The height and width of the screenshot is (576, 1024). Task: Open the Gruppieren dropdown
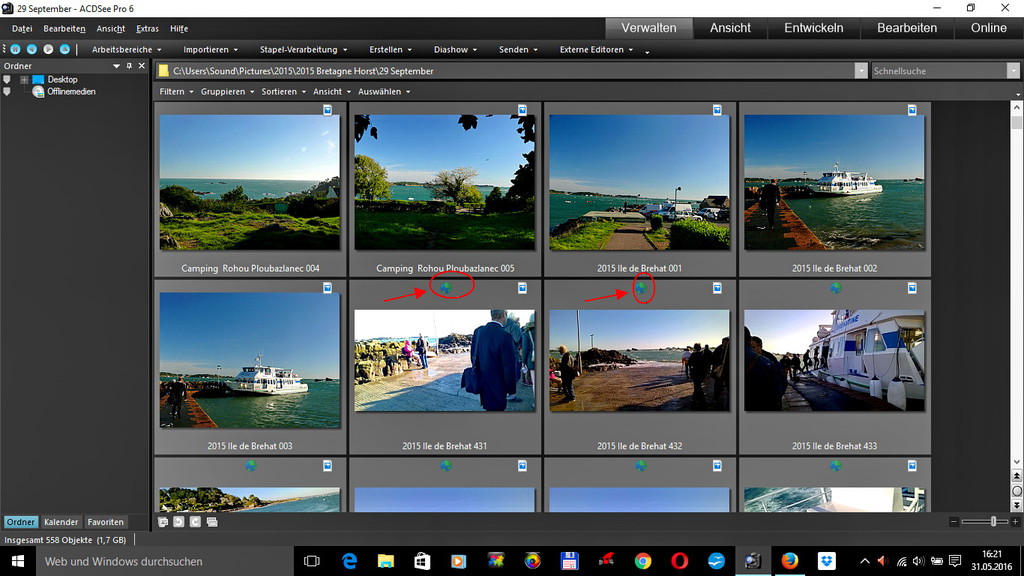point(227,92)
